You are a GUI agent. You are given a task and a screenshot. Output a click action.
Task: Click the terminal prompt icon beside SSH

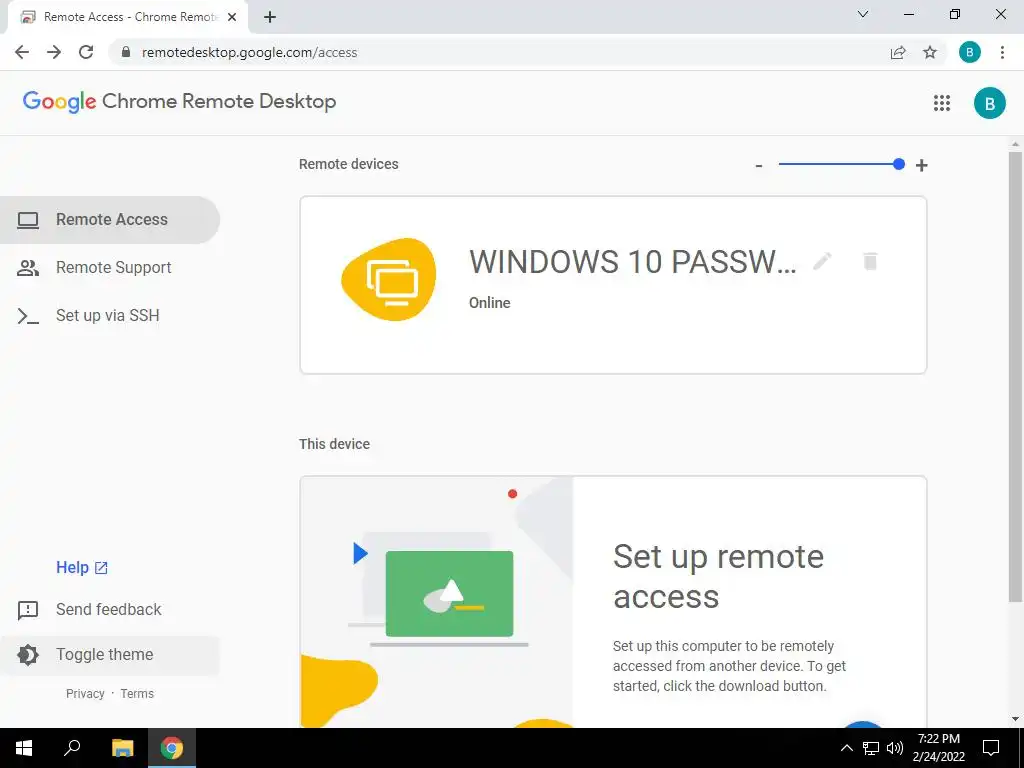click(28, 316)
